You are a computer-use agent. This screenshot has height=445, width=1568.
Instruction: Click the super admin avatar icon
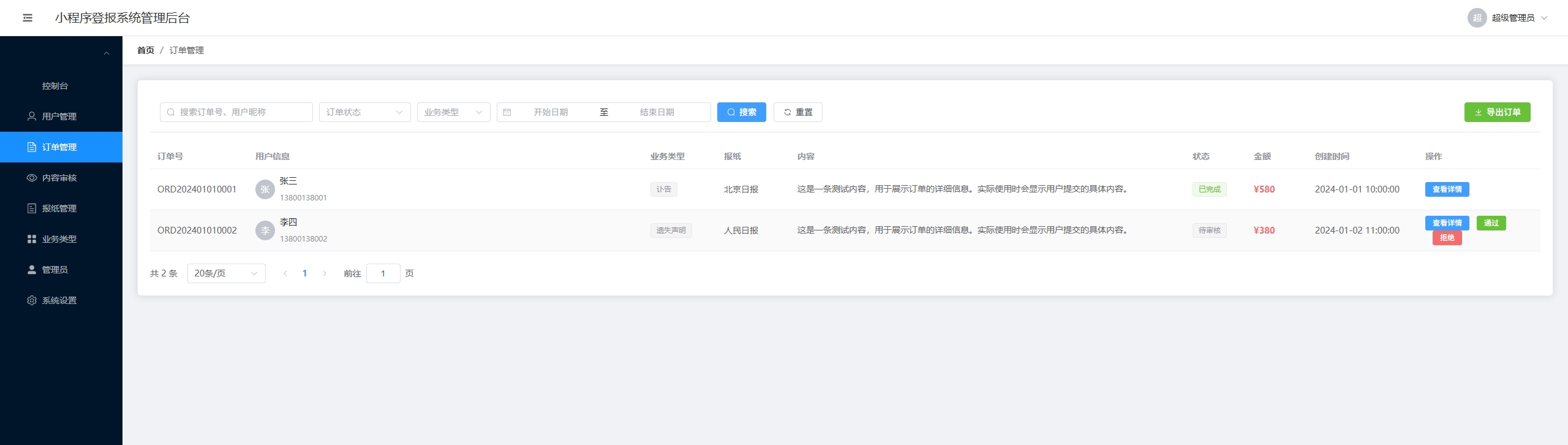pos(1477,18)
